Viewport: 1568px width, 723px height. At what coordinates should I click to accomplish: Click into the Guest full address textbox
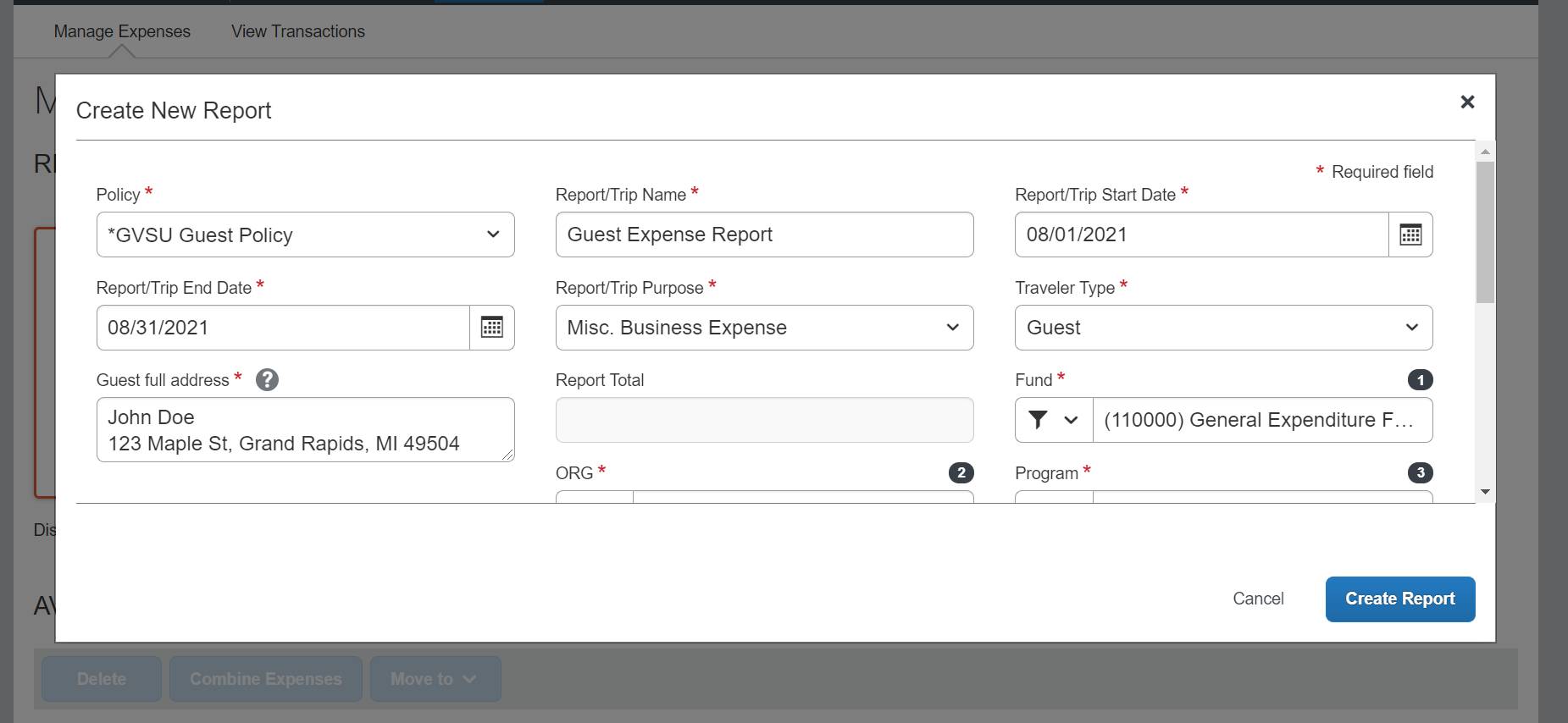(x=305, y=430)
